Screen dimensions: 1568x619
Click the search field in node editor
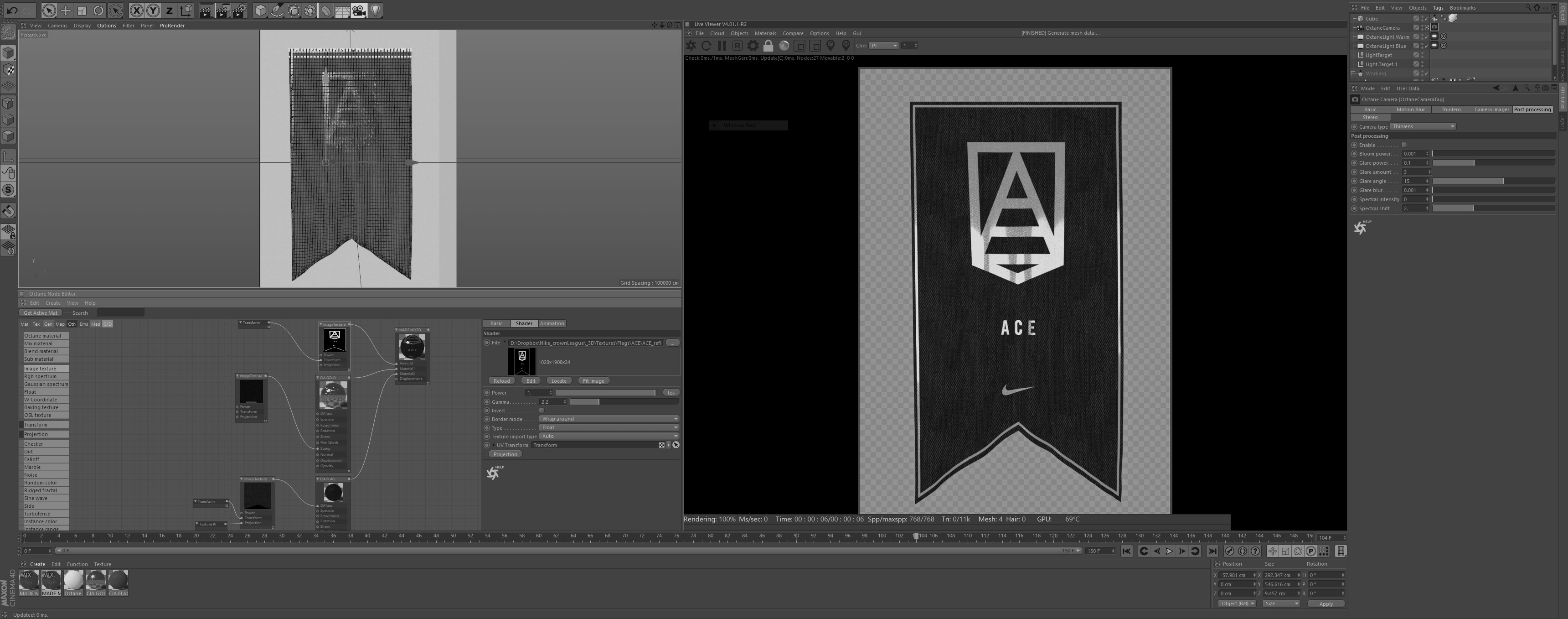[120, 313]
